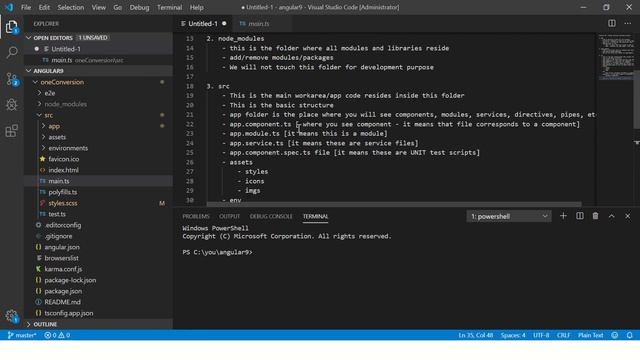Image resolution: width=640 pixels, height=360 pixels.
Task: Open the Manage gear icon
Action: pyautogui.click(x=11, y=316)
